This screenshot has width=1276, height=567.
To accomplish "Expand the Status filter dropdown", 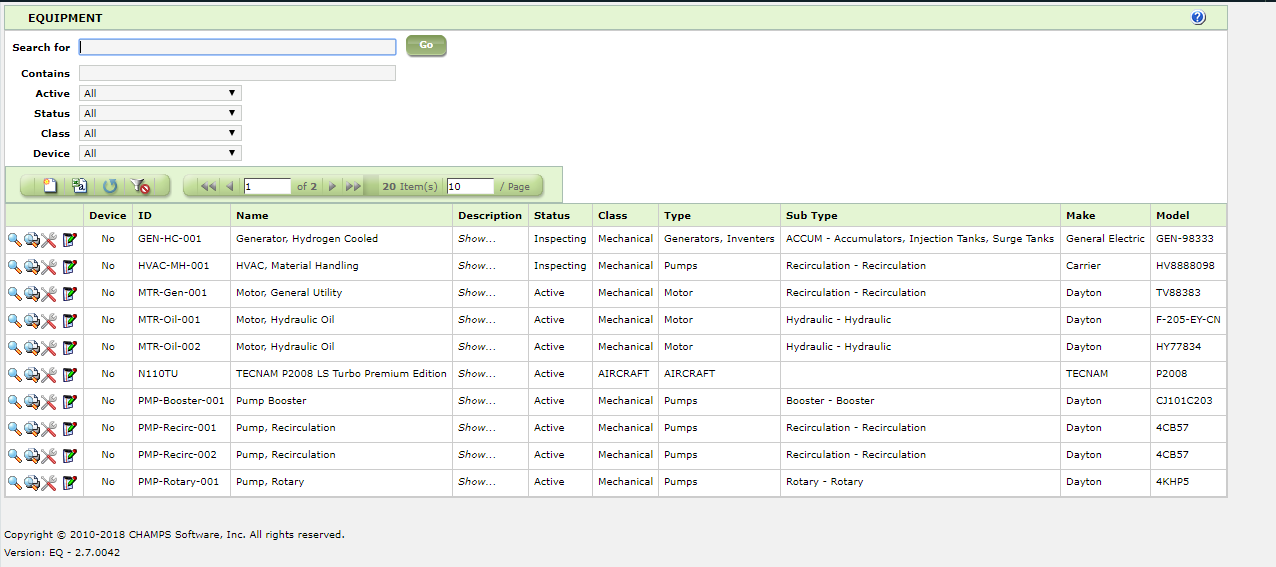I will [161, 114].
